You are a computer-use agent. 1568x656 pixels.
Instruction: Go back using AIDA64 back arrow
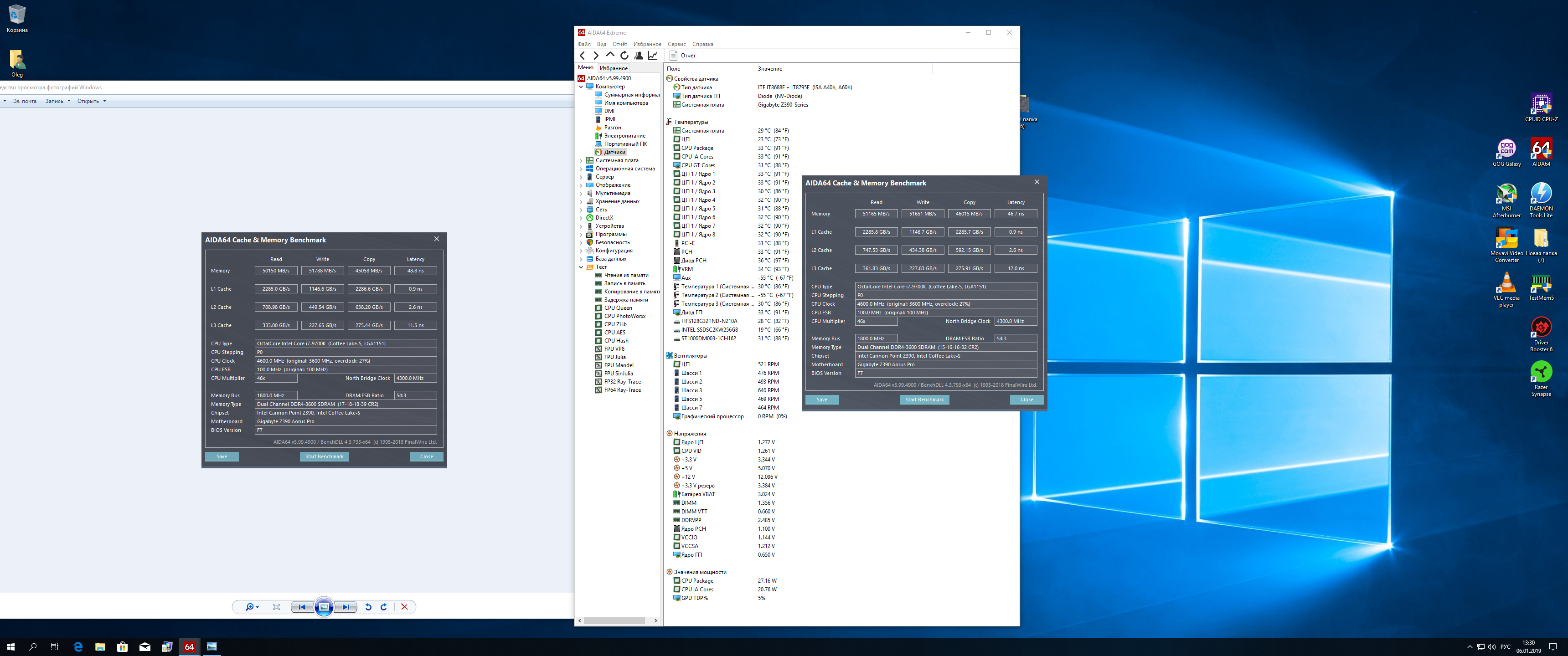coord(583,56)
